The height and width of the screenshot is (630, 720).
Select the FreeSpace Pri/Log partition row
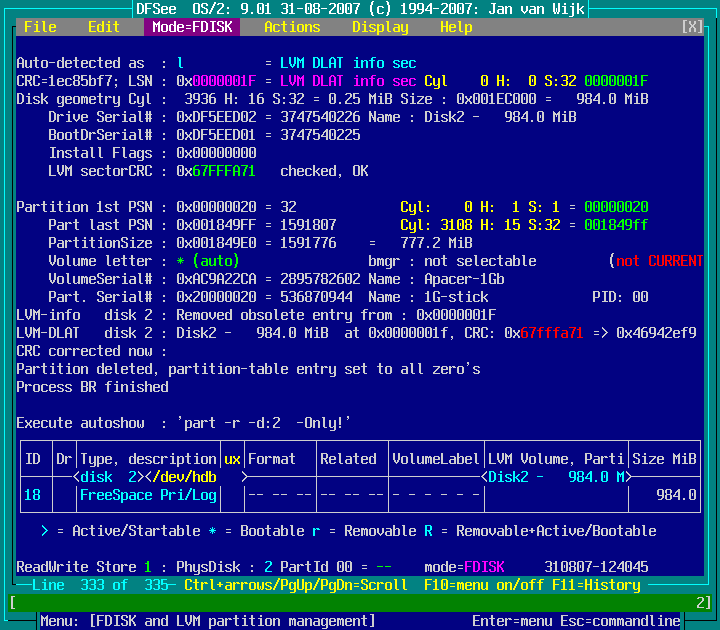coord(148,495)
